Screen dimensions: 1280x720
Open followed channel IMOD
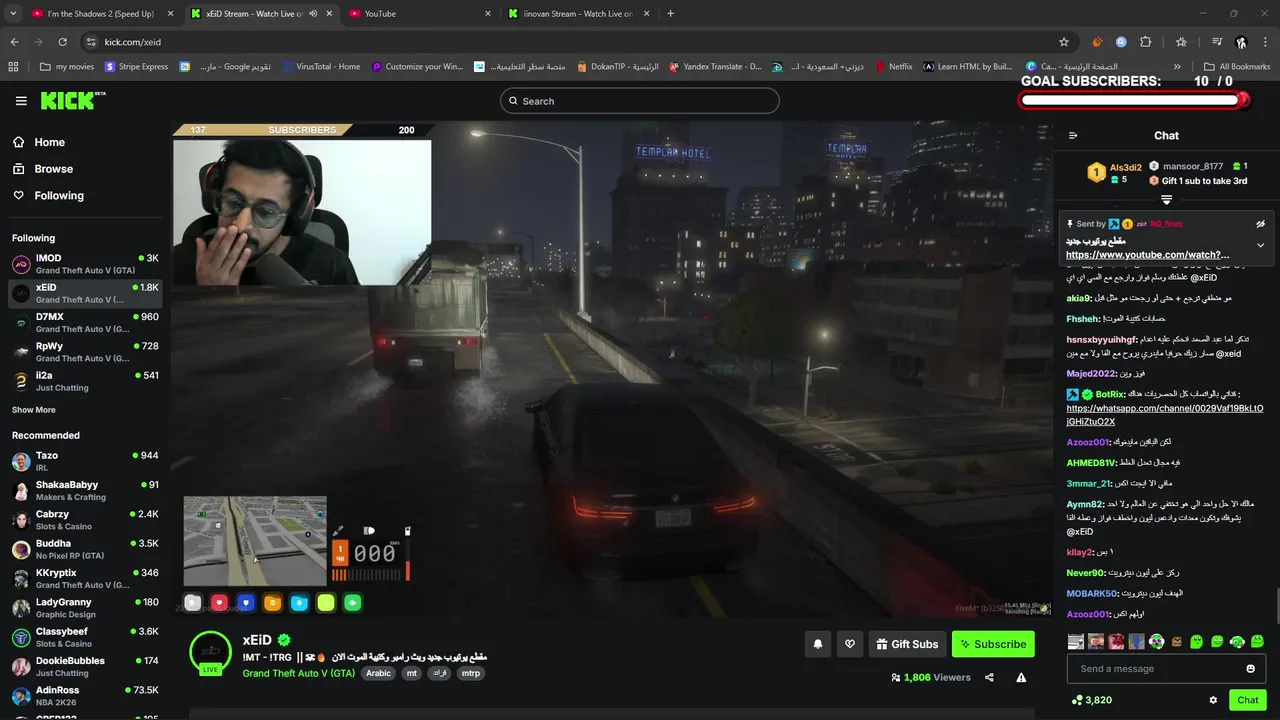[85, 264]
